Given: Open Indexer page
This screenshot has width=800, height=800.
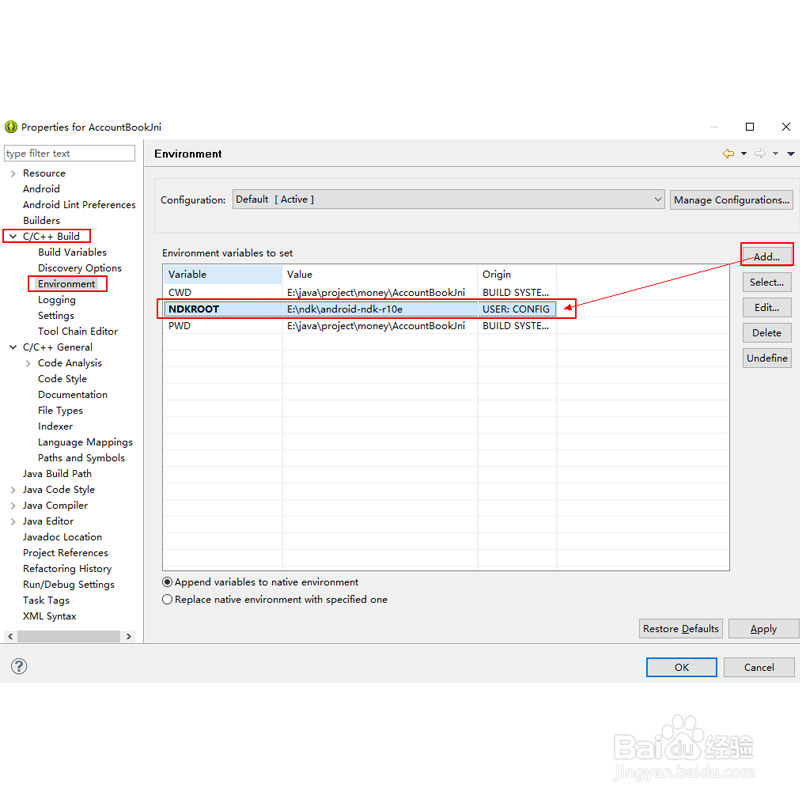Looking at the screenshot, I should pyautogui.click(x=55, y=426).
